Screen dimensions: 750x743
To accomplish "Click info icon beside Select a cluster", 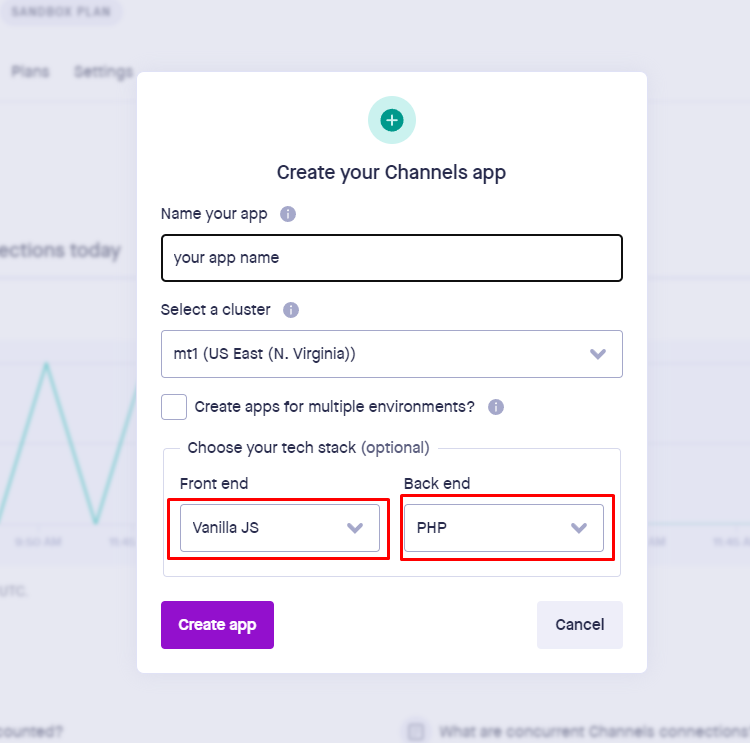I will point(291,310).
